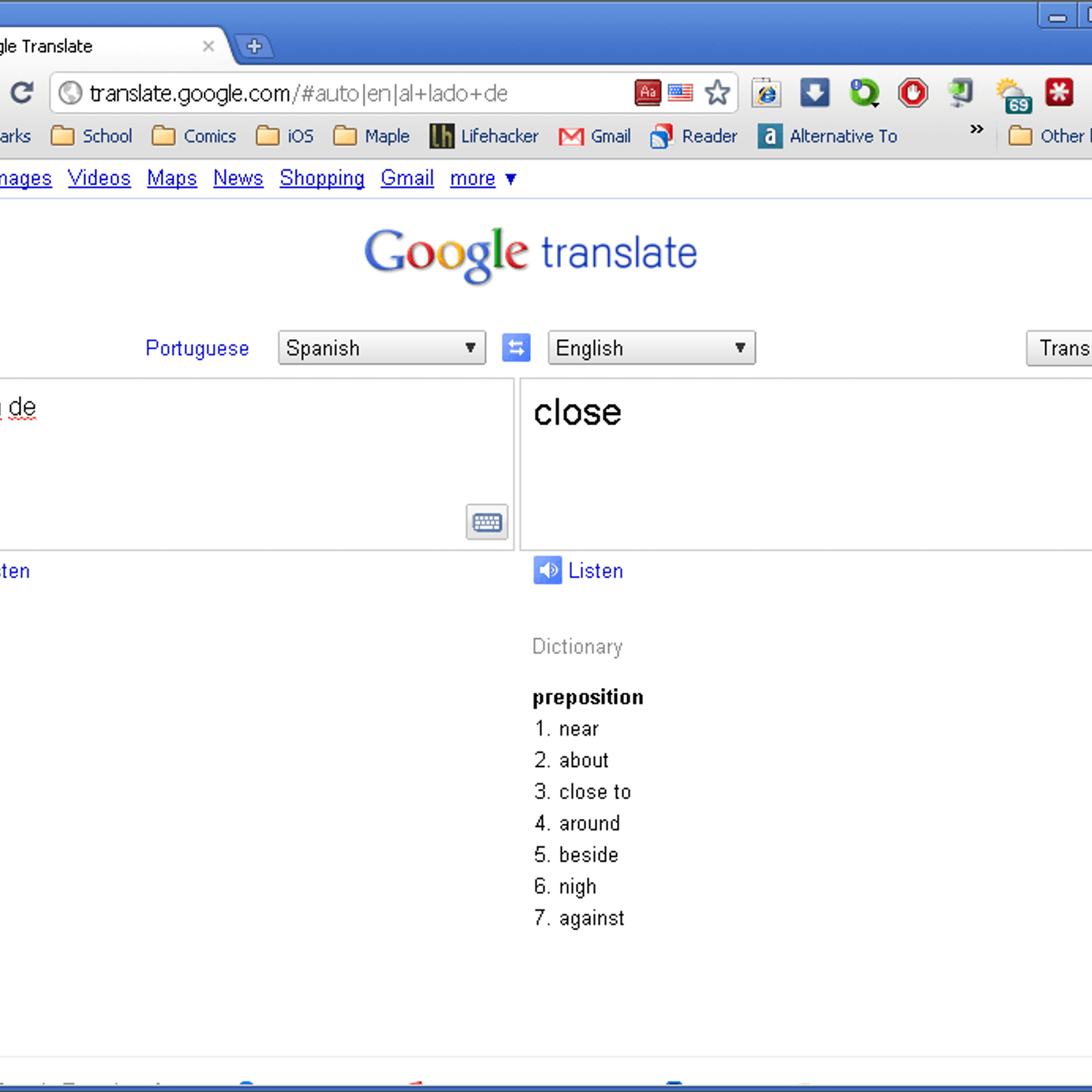The height and width of the screenshot is (1092, 1092).
Task: Open the Other bookmarks folder
Action: coord(1050,136)
